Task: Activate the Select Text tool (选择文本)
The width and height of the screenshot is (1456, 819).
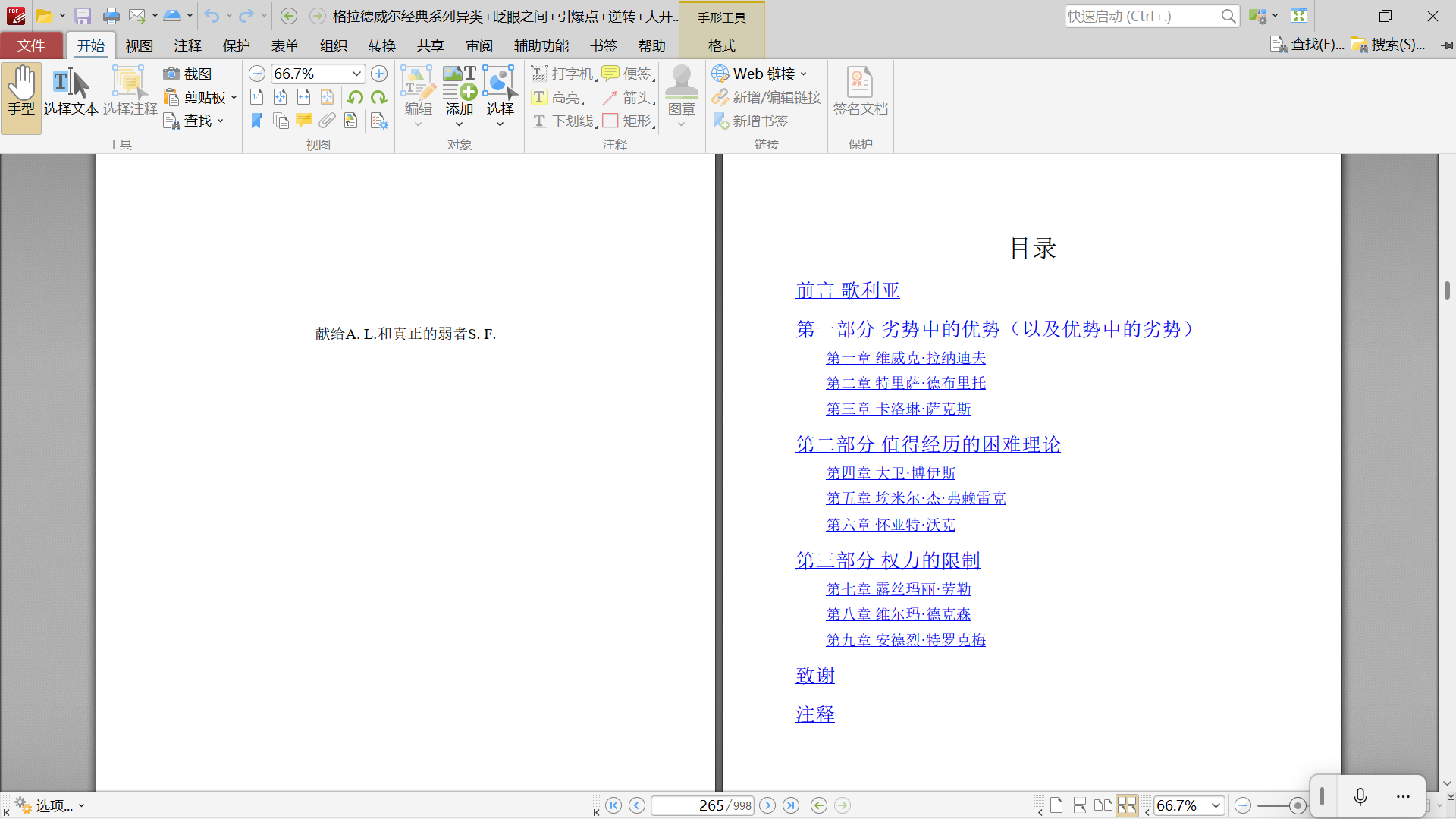Action: click(x=71, y=91)
